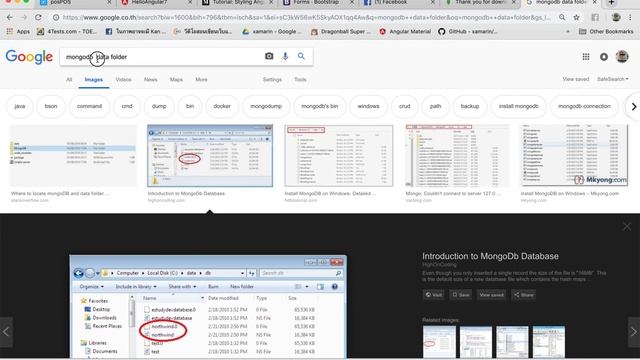The width and height of the screenshot is (640, 360).
Task: Go to the previous image in preview
Action: pyautogui.click(x=6, y=332)
